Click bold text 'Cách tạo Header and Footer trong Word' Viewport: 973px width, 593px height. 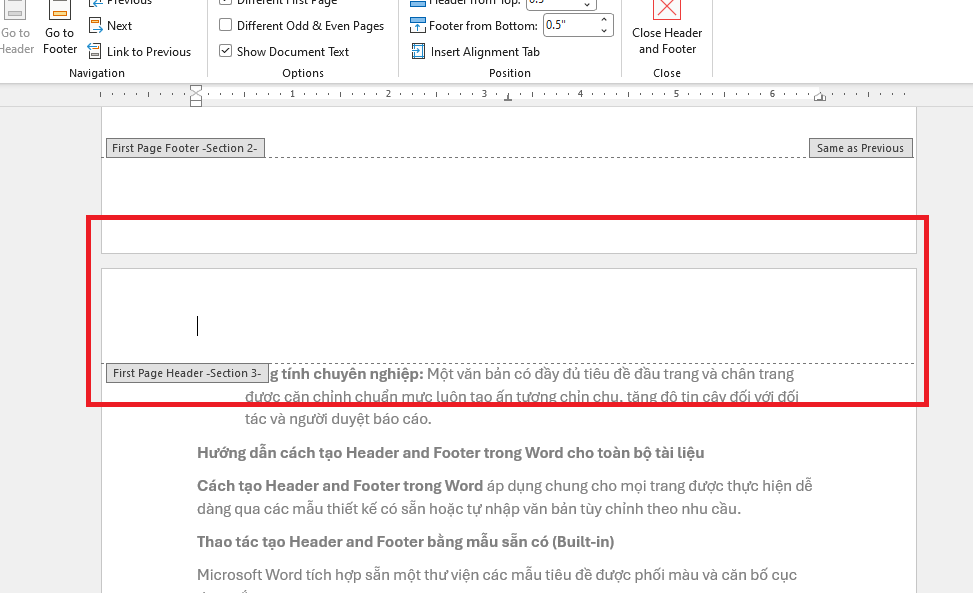(x=340, y=486)
